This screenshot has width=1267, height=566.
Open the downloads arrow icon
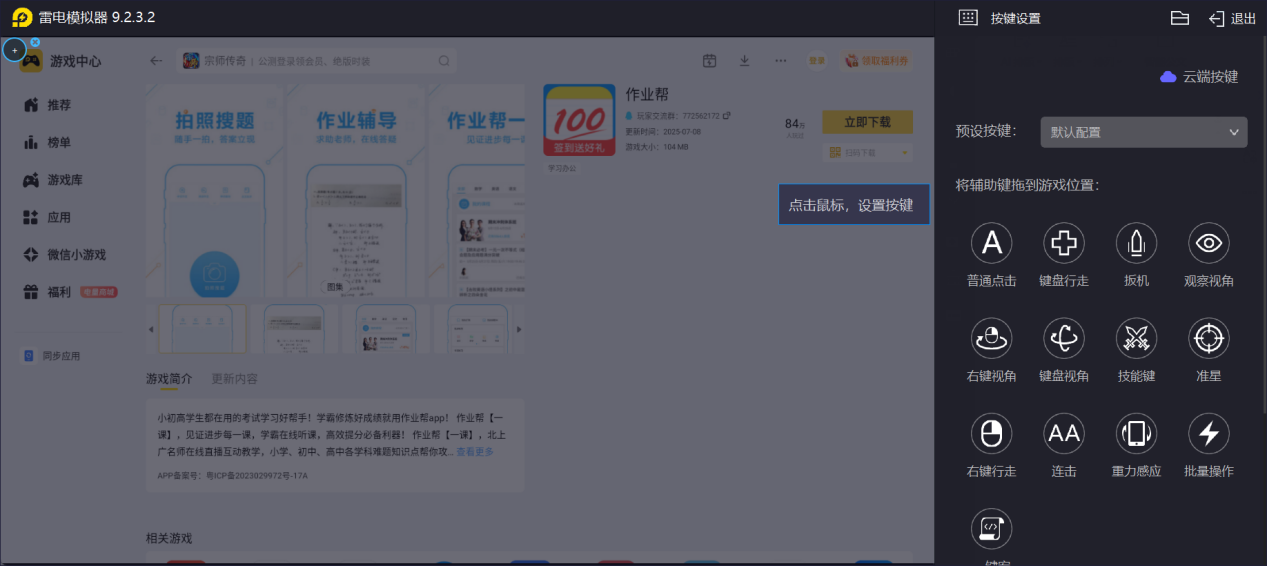(x=744, y=61)
